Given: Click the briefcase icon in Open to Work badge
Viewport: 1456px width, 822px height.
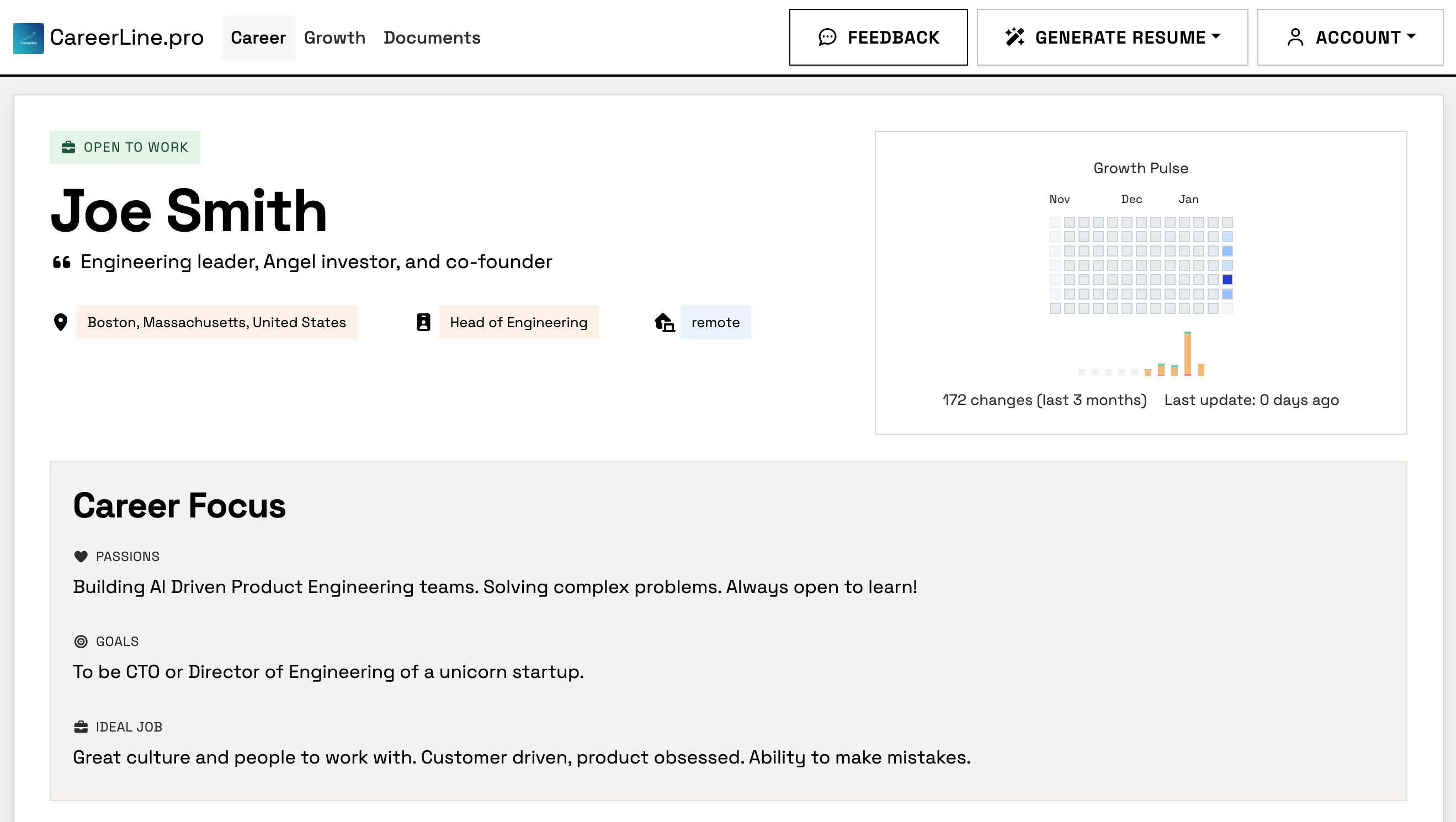Looking at the screenshot, I should [x=69, y=146].
